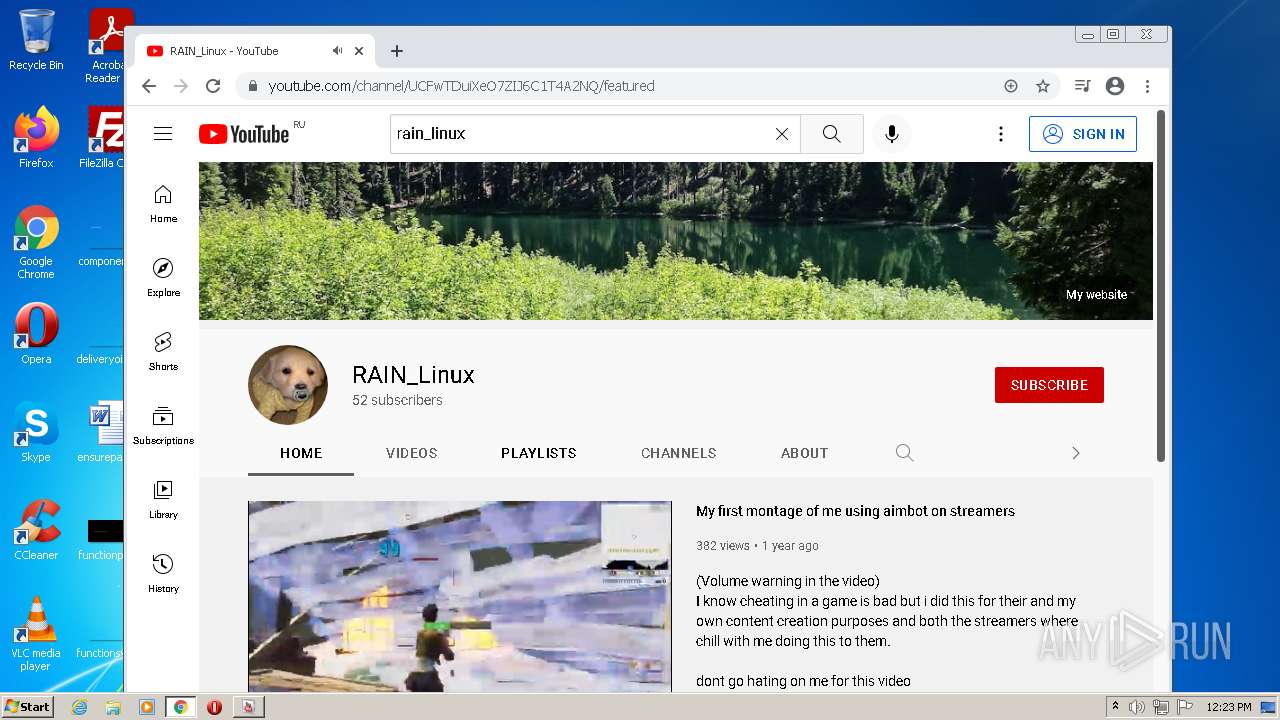1280x720 pixels.
Task: Start voice search with the microphone icon
Action: click(892, 134)
